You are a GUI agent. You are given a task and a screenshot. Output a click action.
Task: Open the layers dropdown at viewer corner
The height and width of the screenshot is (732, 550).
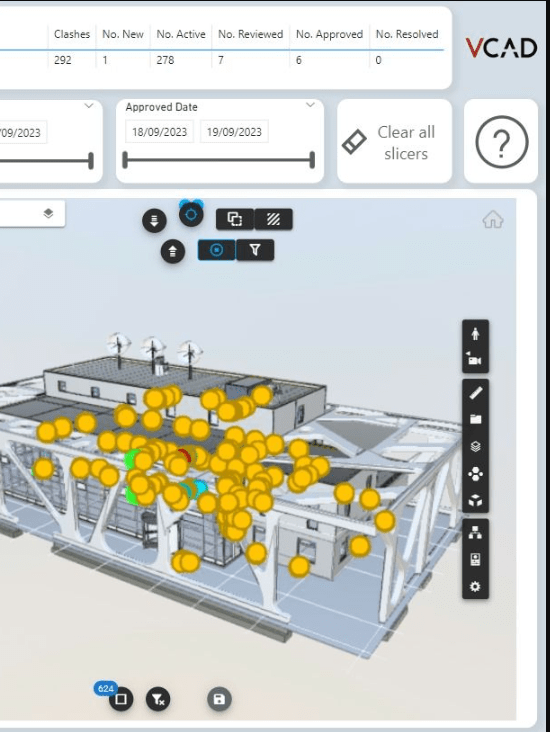pyautogui.click(x=48, y=213)
